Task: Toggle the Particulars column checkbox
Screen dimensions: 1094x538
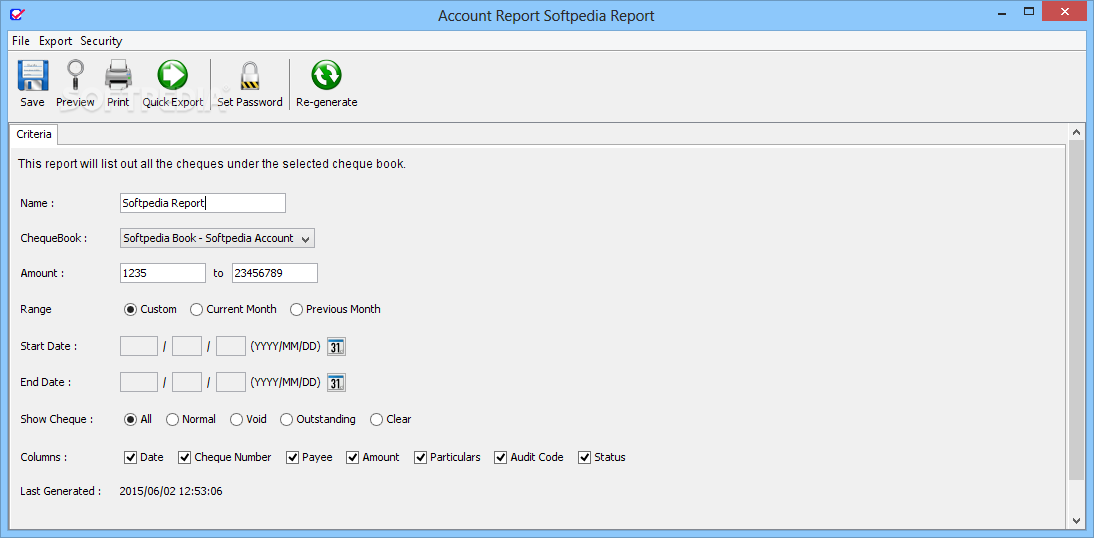Action: pyautogui.click(x=420, y=458)
